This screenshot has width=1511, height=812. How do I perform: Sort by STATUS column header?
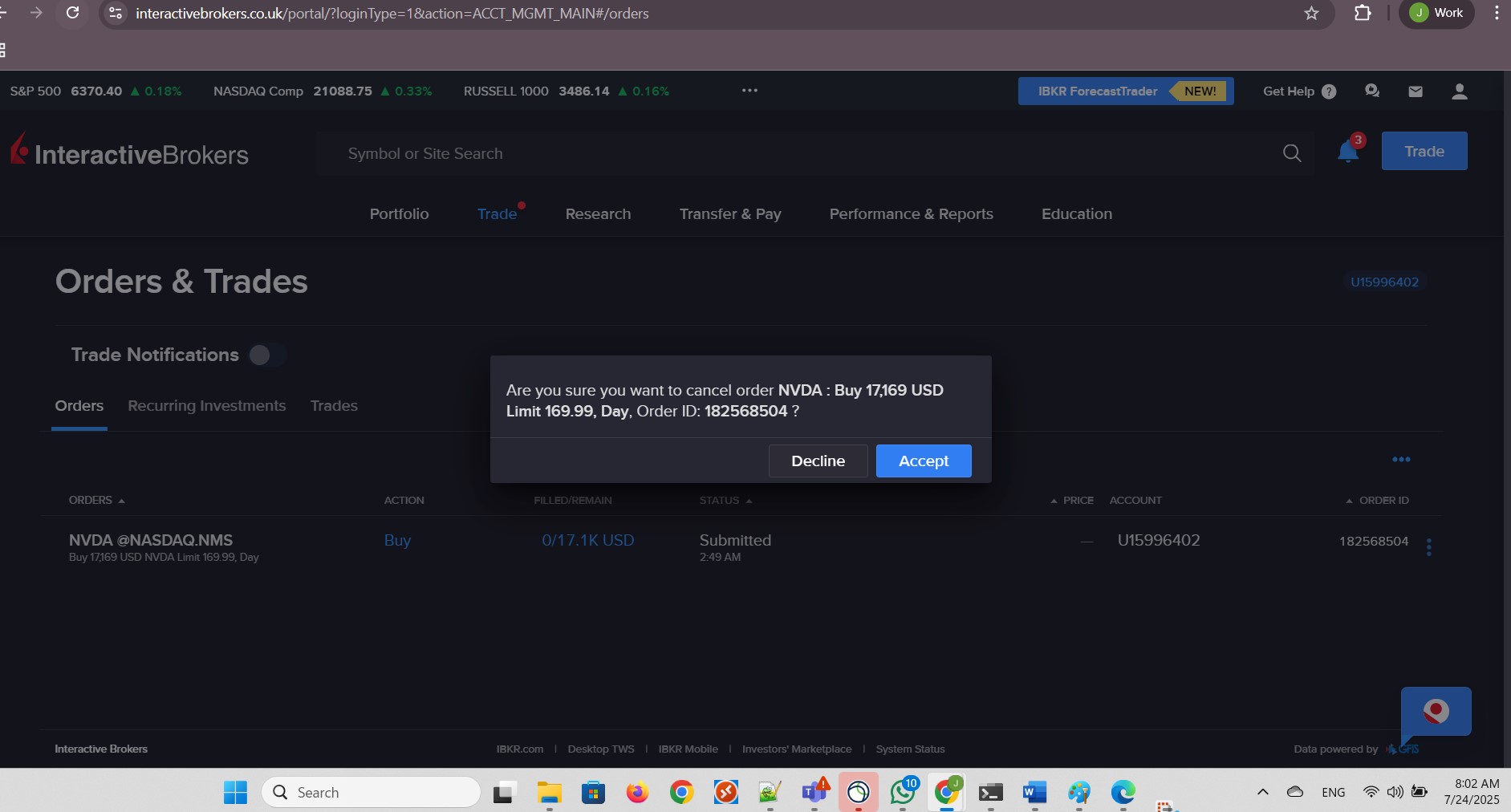click(x=725, y=500)
